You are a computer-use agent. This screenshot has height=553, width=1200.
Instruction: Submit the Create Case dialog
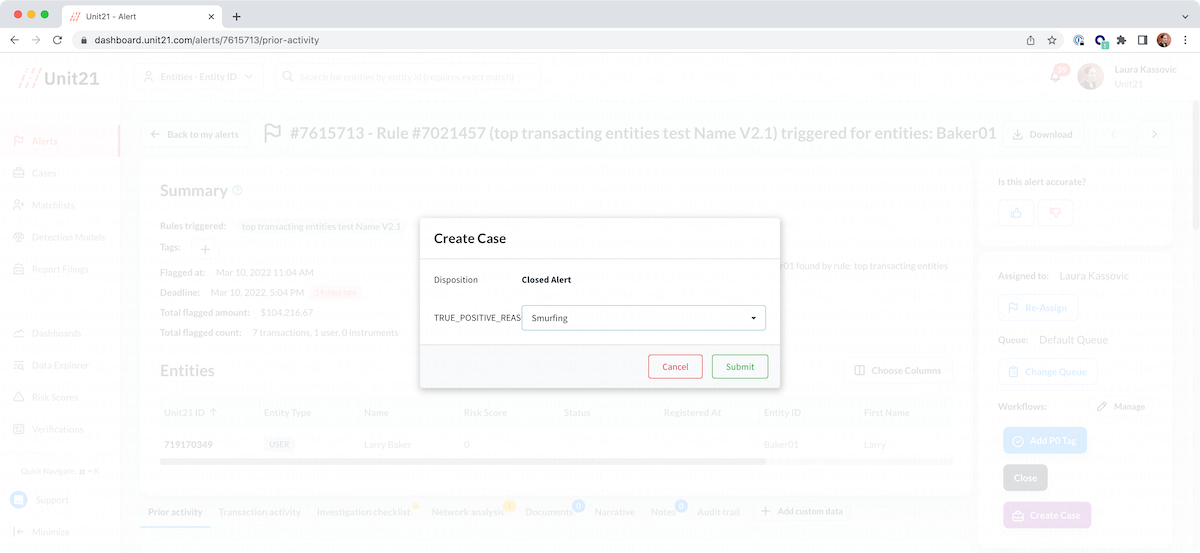[740, 367]
